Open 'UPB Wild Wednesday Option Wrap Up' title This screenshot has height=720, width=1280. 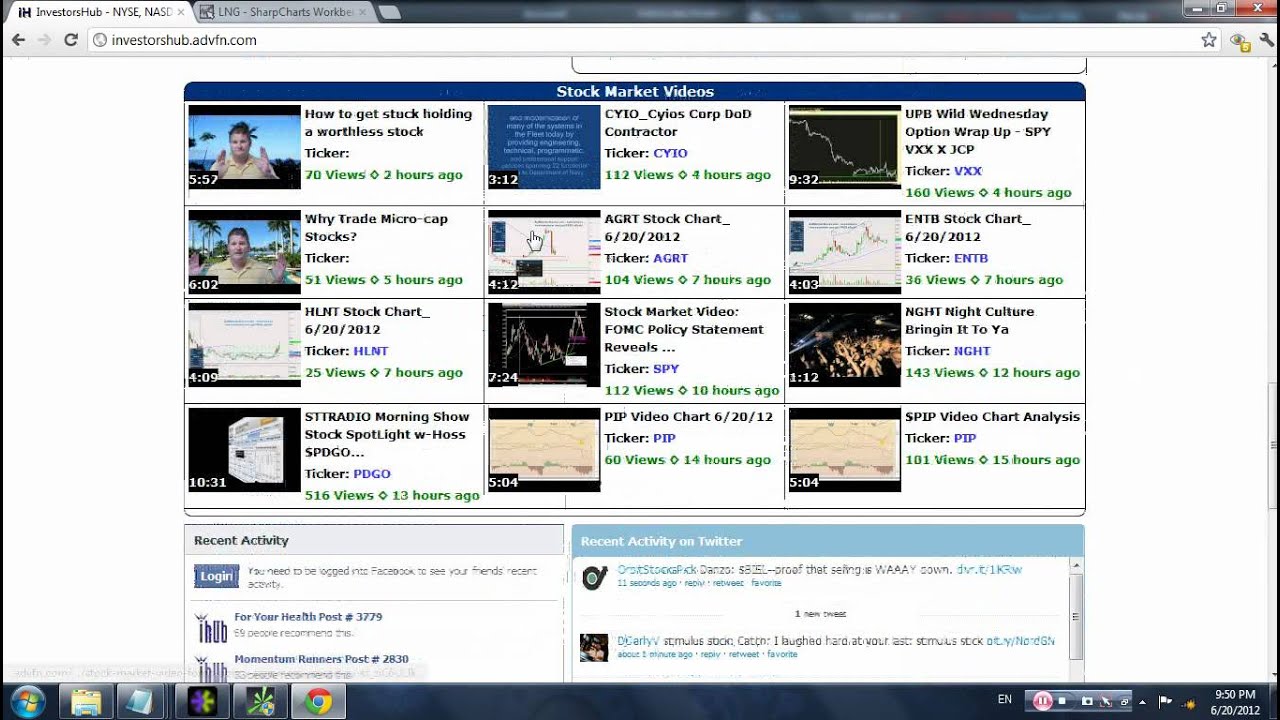tap(978, 132)
